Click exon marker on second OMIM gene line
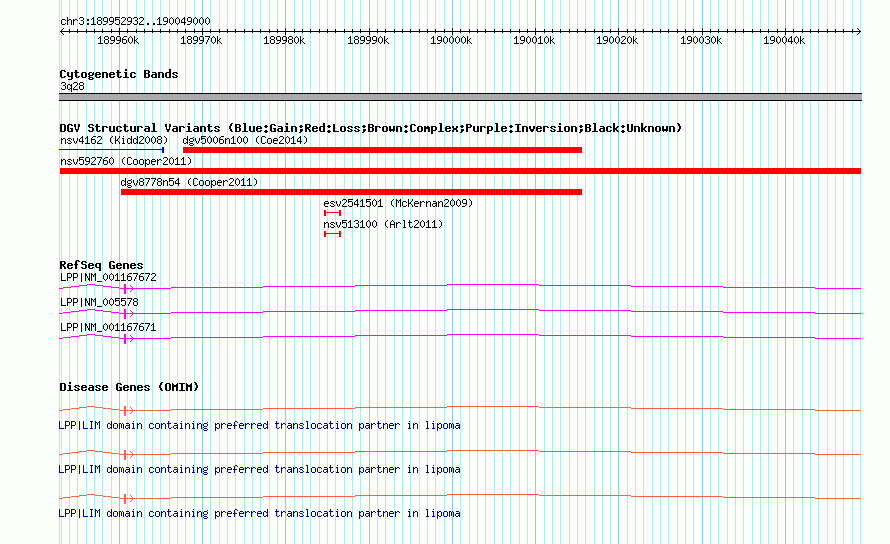890x544 pixels. 125,455
